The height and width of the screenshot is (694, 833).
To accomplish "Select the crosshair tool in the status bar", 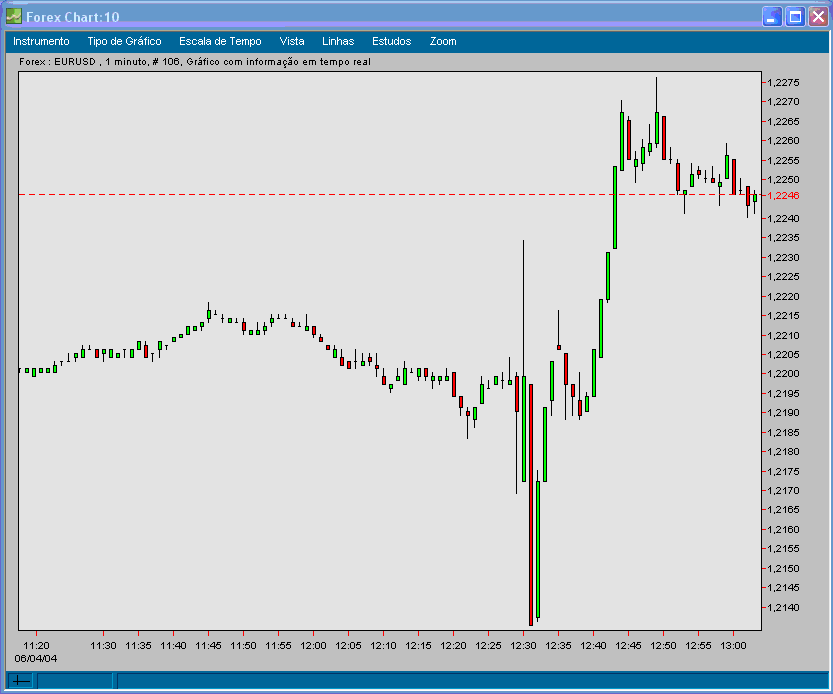I will pyautogui.click(x=19, y=682).
